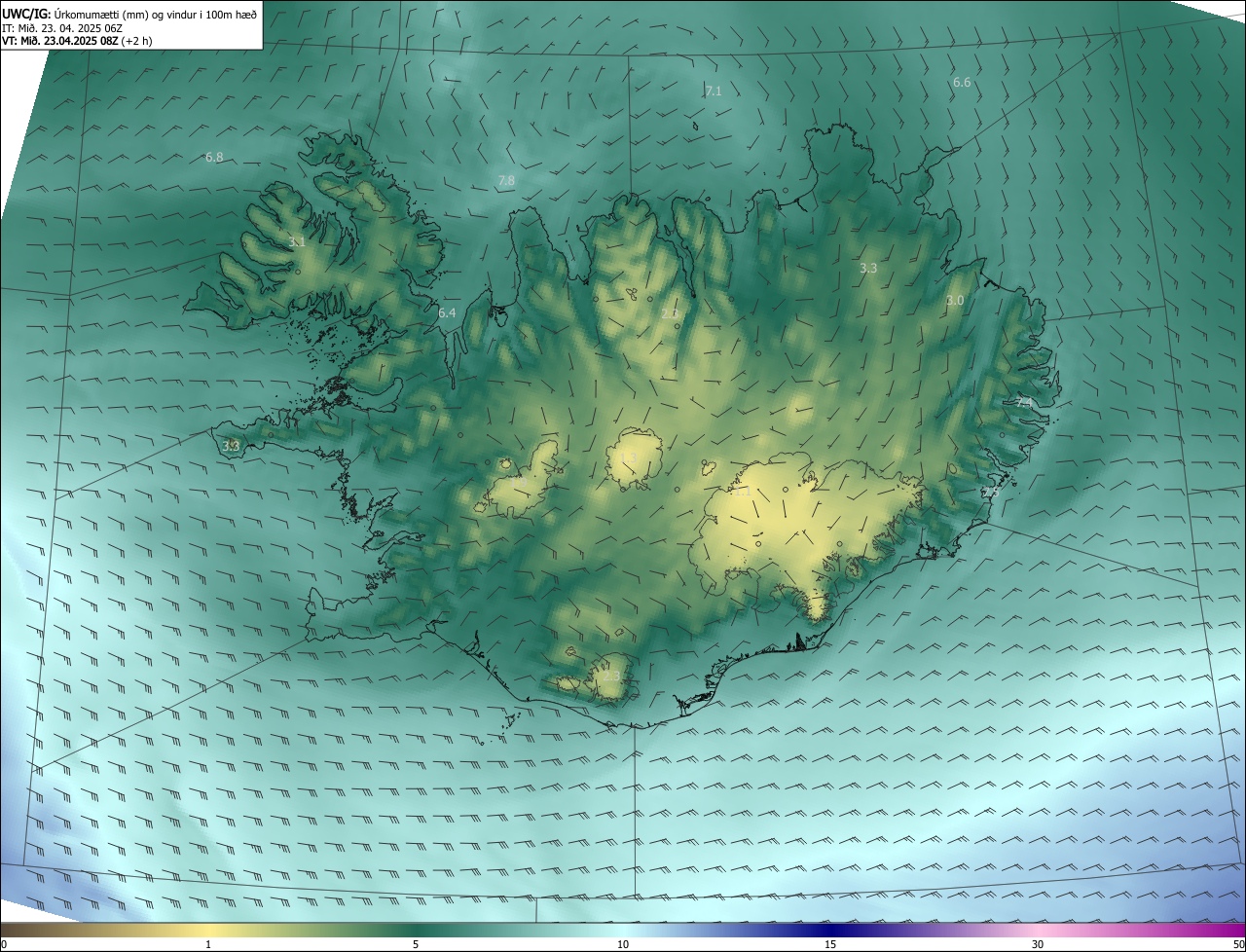
Task: Click the 5 tick on the color scale
Action: [x=416, y=944]
